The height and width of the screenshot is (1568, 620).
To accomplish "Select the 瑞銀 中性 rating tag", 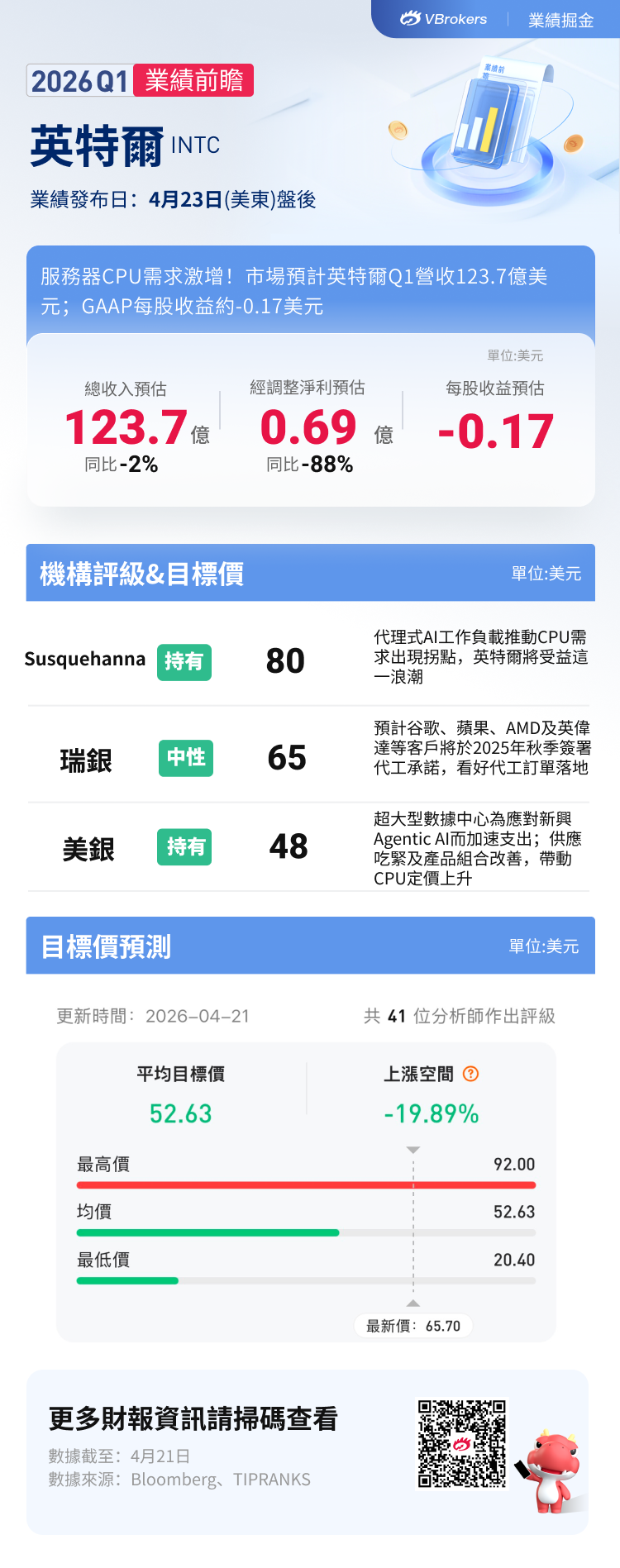I will (186, 758).
